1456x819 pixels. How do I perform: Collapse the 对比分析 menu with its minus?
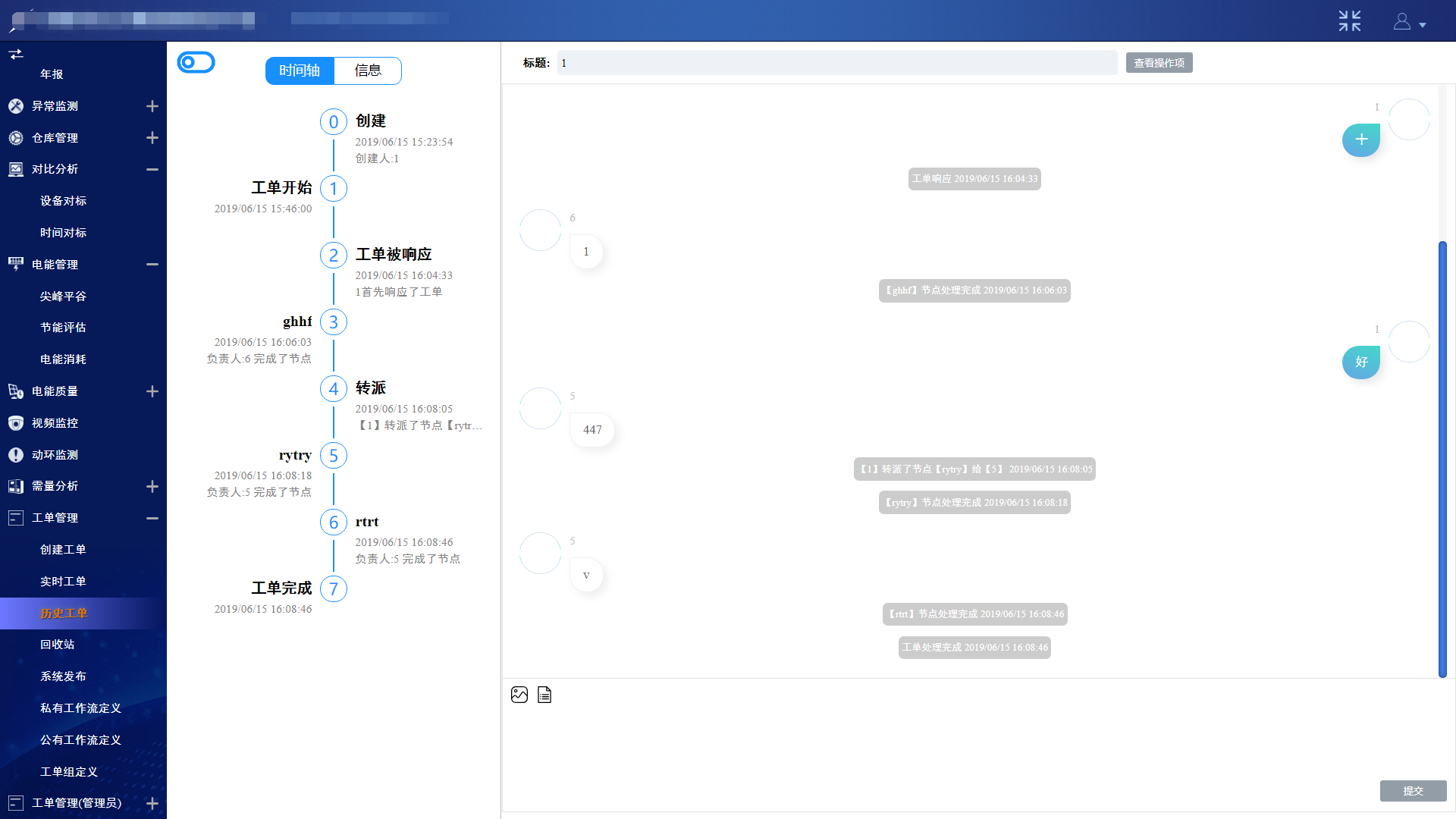coord(152,169)
